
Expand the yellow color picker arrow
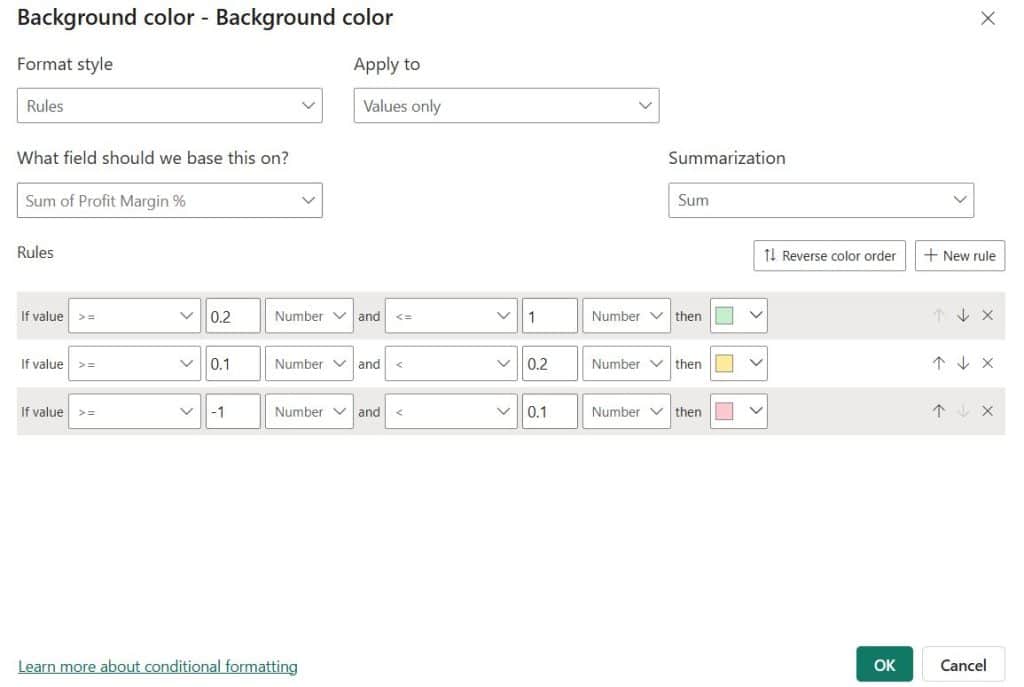(756, 364)
